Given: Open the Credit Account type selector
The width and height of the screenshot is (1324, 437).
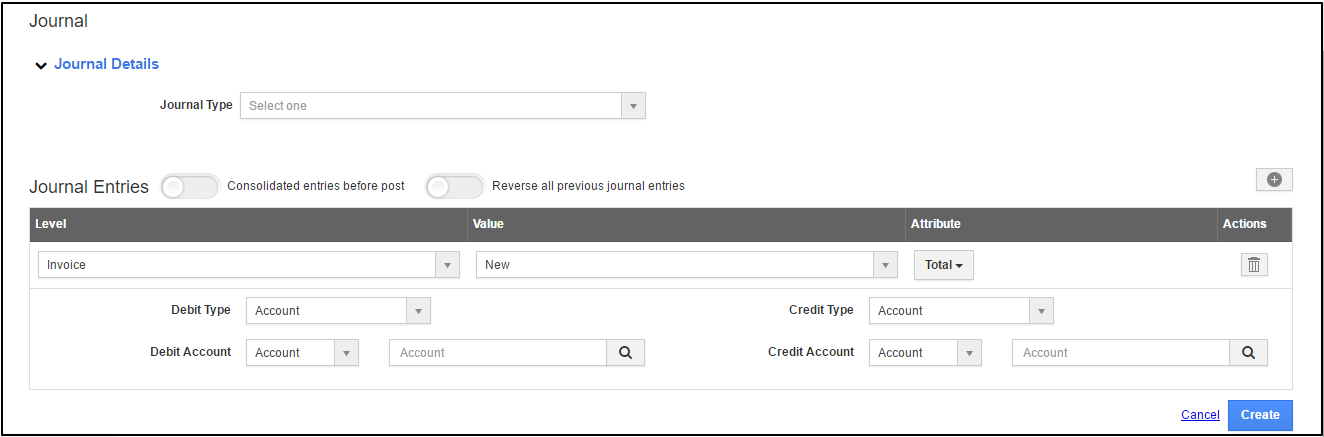Looking at the screenshot, I should (924, 353).
